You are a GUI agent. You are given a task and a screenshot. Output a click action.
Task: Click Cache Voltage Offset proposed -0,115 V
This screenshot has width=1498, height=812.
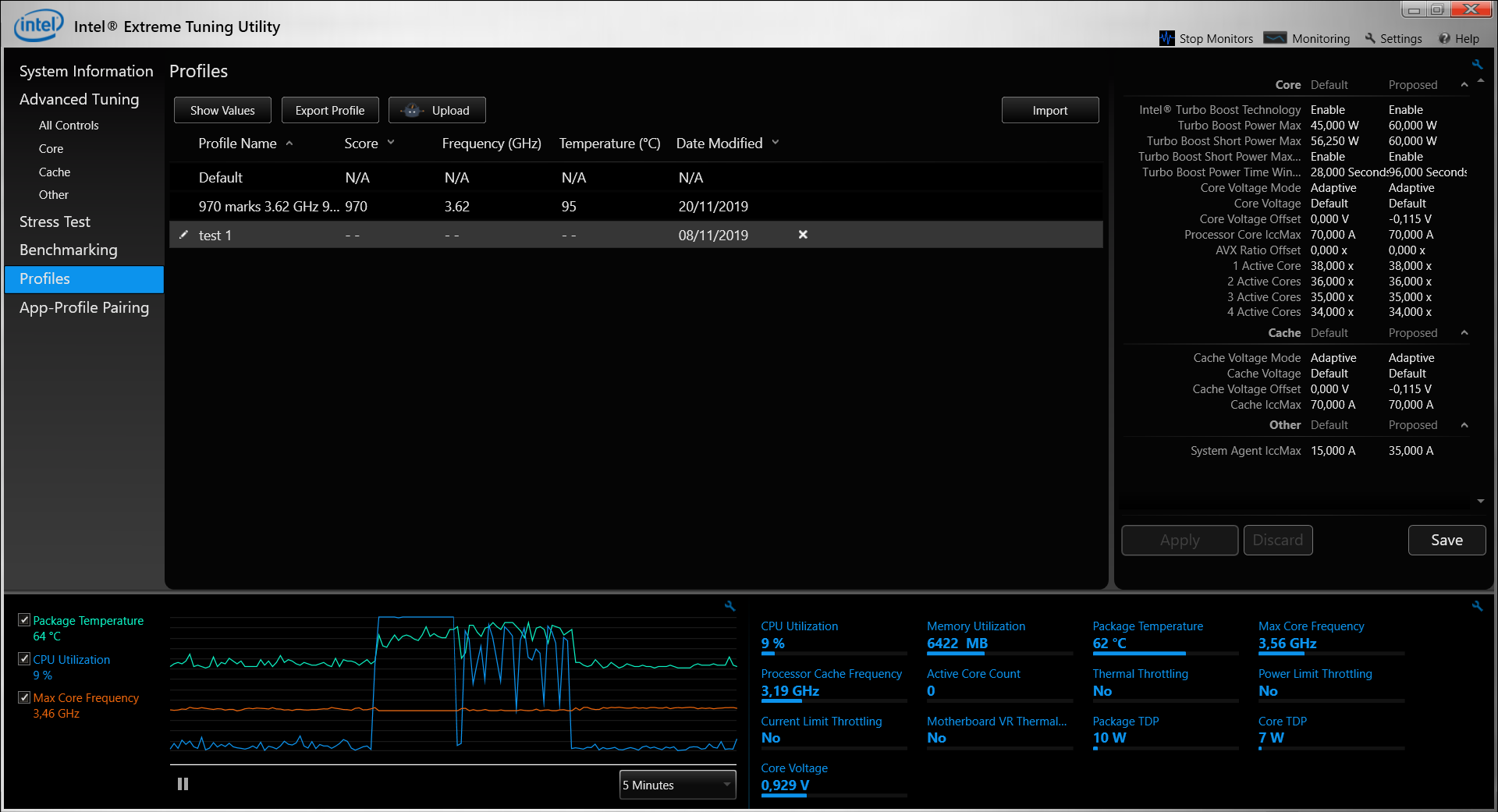(x=1410, y=389)
